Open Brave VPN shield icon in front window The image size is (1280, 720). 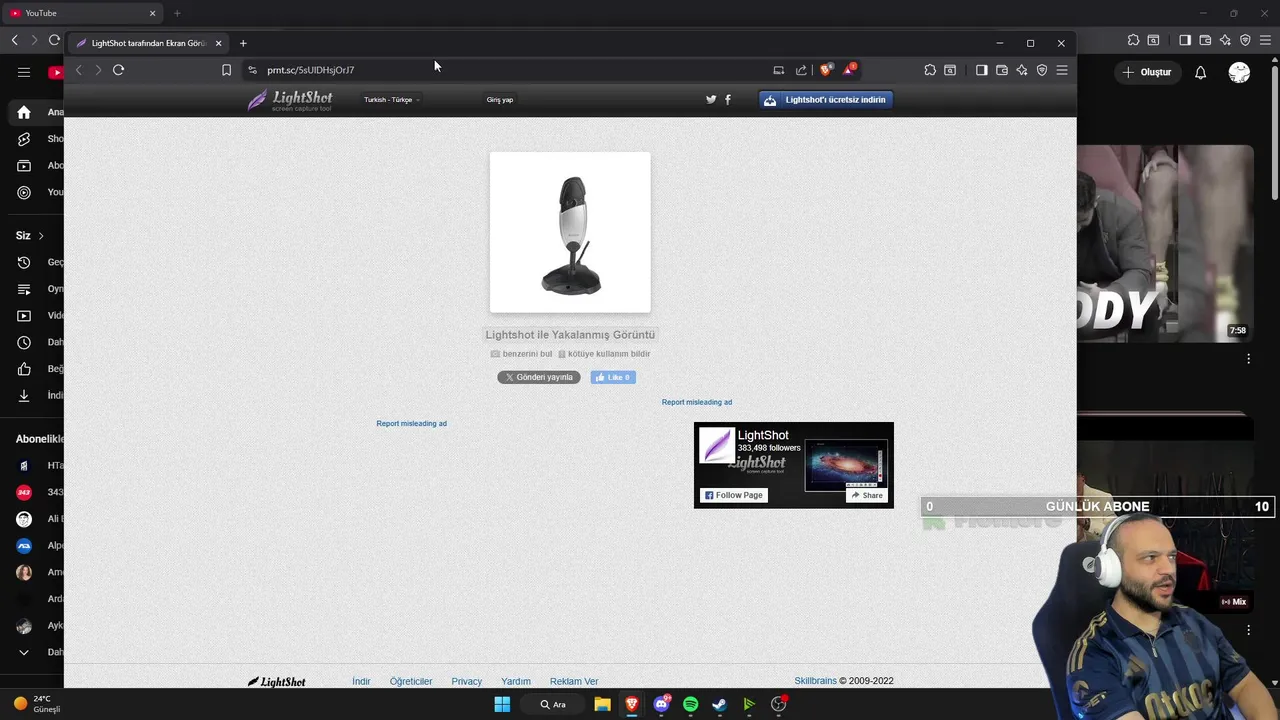click(x=1041, y=70)
